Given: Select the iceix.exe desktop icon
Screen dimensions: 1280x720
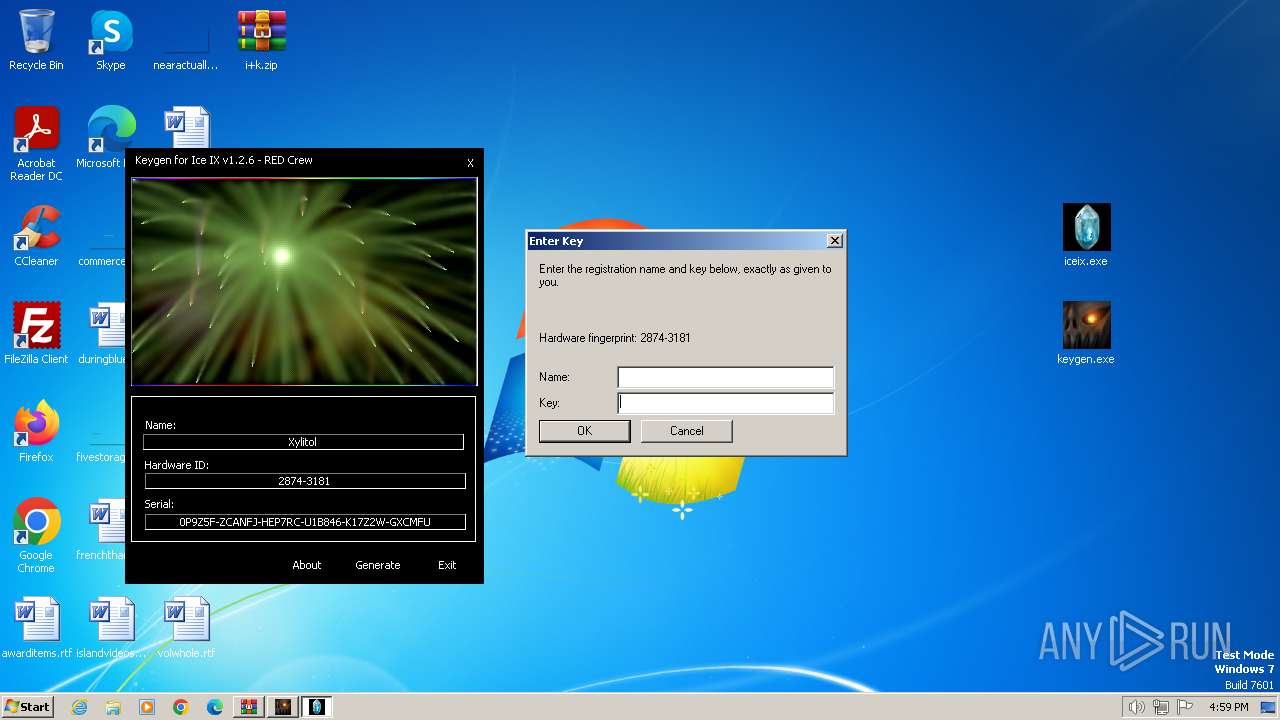Looking at the screenshot, I should [1086, 236].
